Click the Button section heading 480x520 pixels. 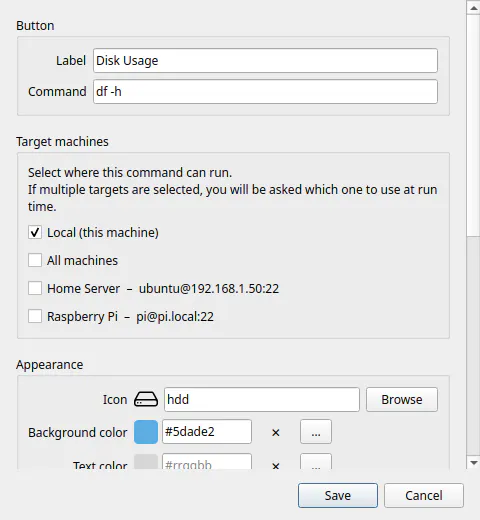click(x=35, y=26)
